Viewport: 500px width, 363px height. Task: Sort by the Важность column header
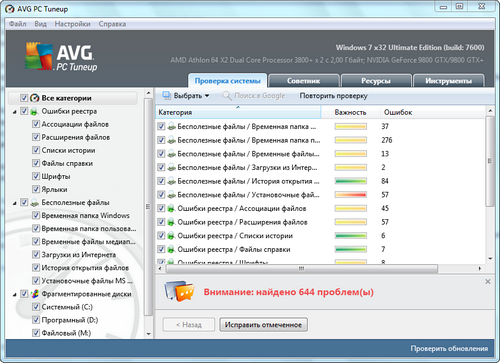(350, 112)
